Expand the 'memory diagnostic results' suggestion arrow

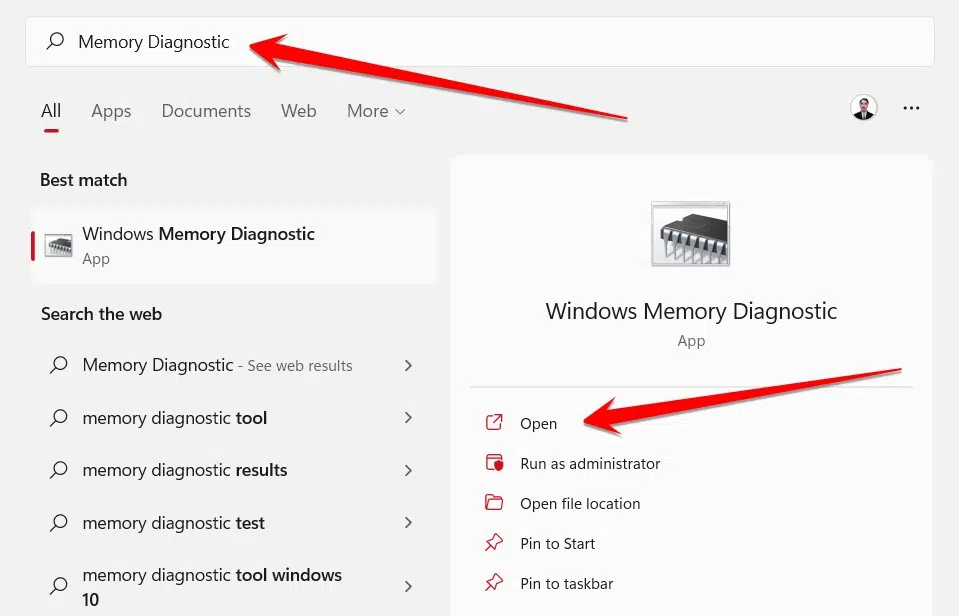(x=408, y=470)
